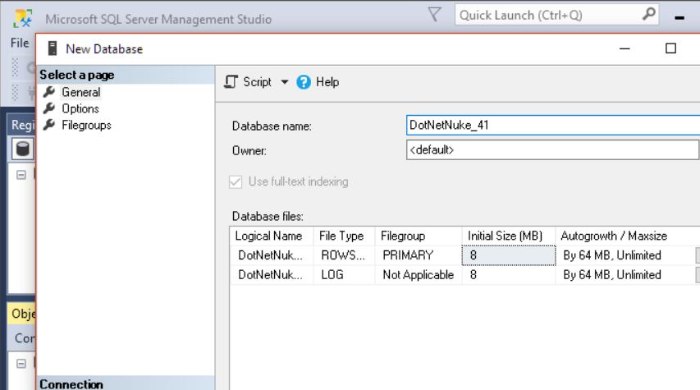700x390 pixels.
Task: Click the ROWS... file type cell
Action: [344, 256]
